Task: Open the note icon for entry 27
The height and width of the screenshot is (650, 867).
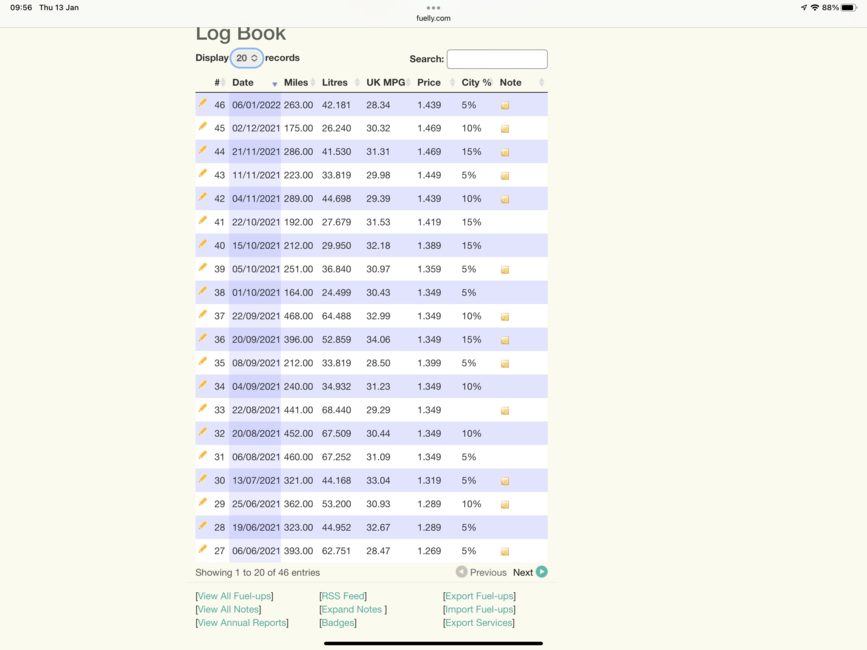Action: click(505, 552)
